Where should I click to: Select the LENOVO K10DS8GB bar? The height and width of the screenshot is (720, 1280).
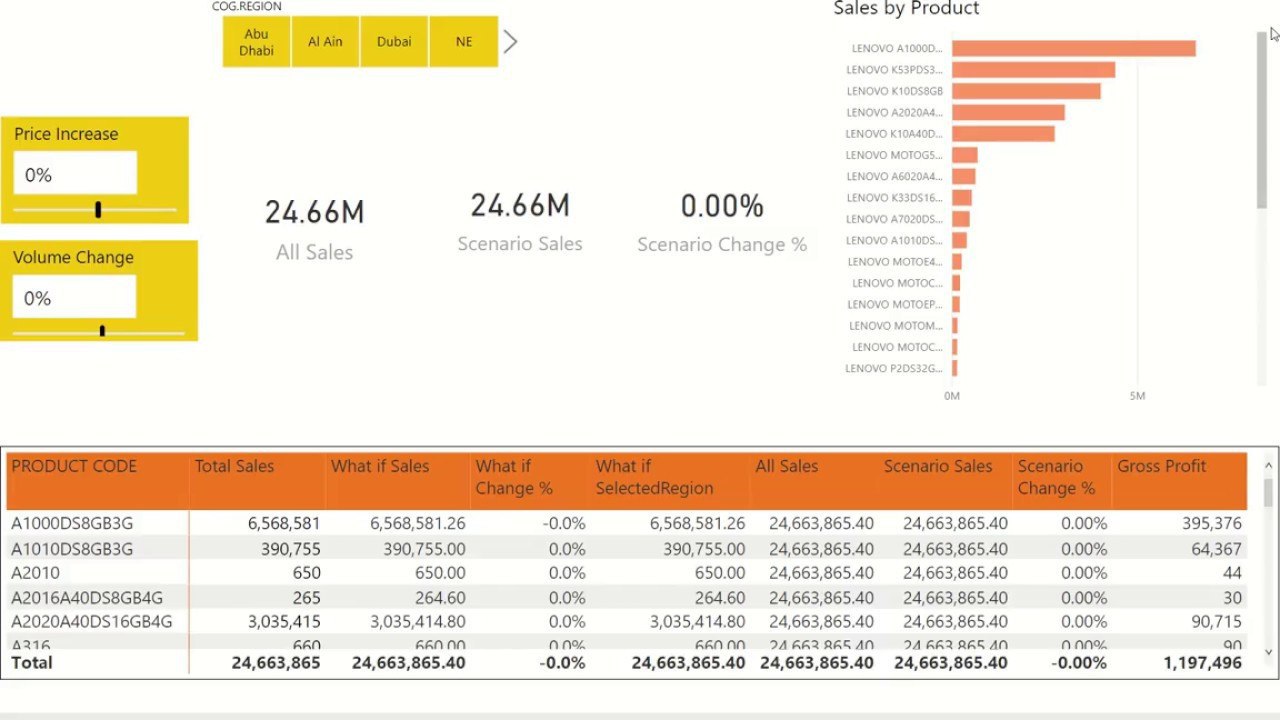[1026, 91]
